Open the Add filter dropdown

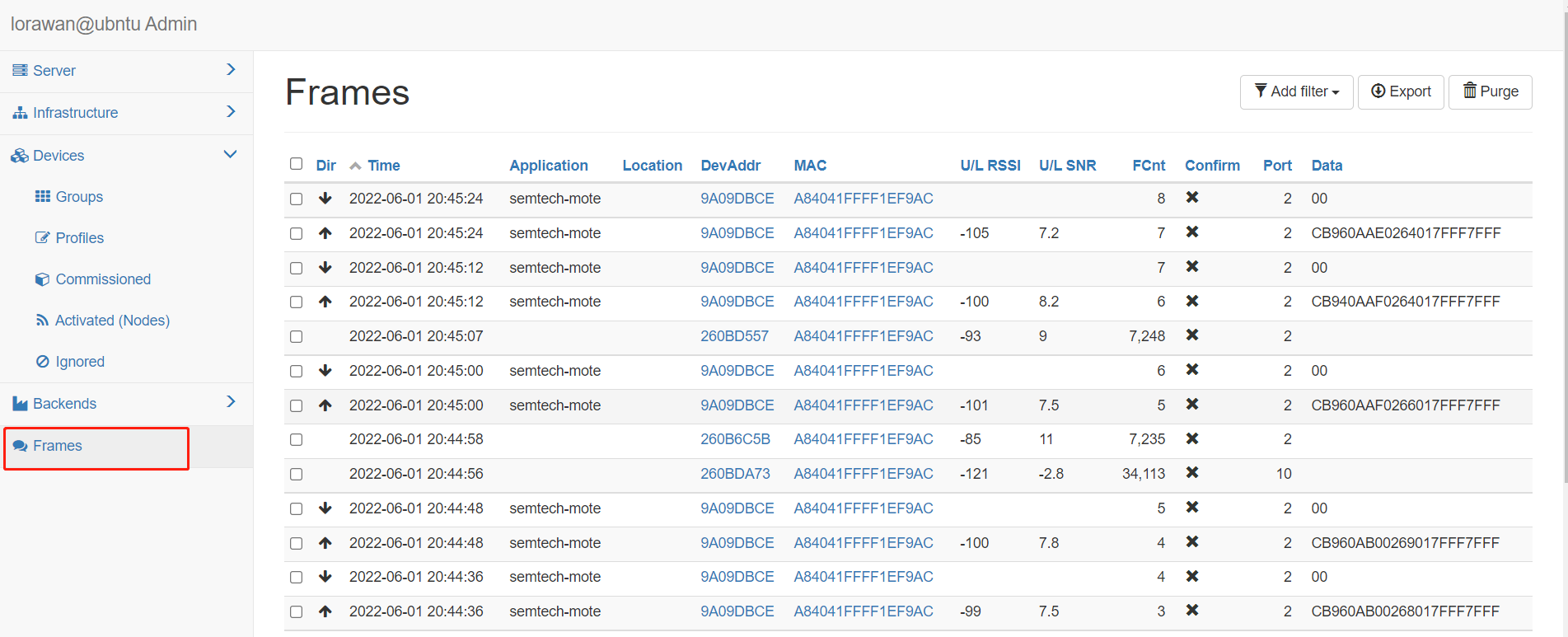(1296, 91)
